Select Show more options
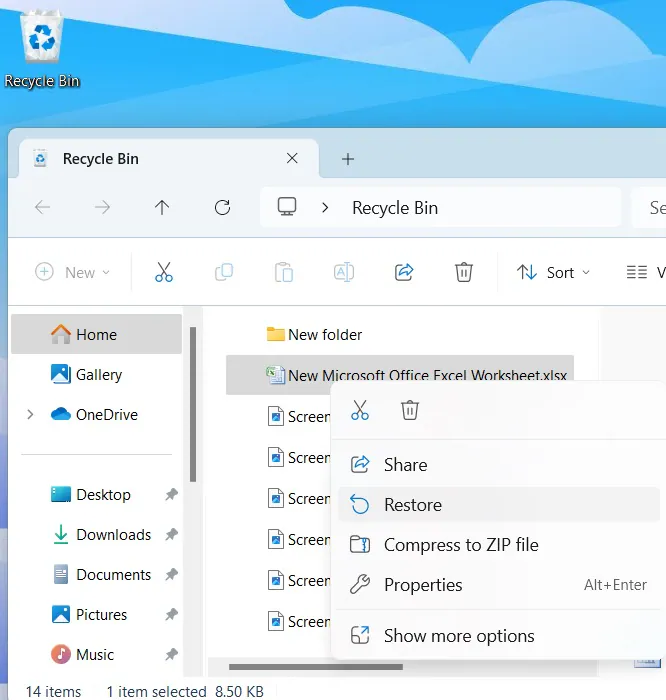Viewport: 666px width, 700px height. (x=499, y=635)
